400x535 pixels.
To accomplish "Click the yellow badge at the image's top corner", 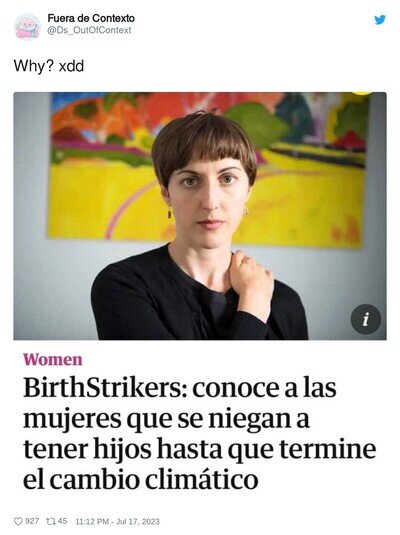I will coord(361,93).
